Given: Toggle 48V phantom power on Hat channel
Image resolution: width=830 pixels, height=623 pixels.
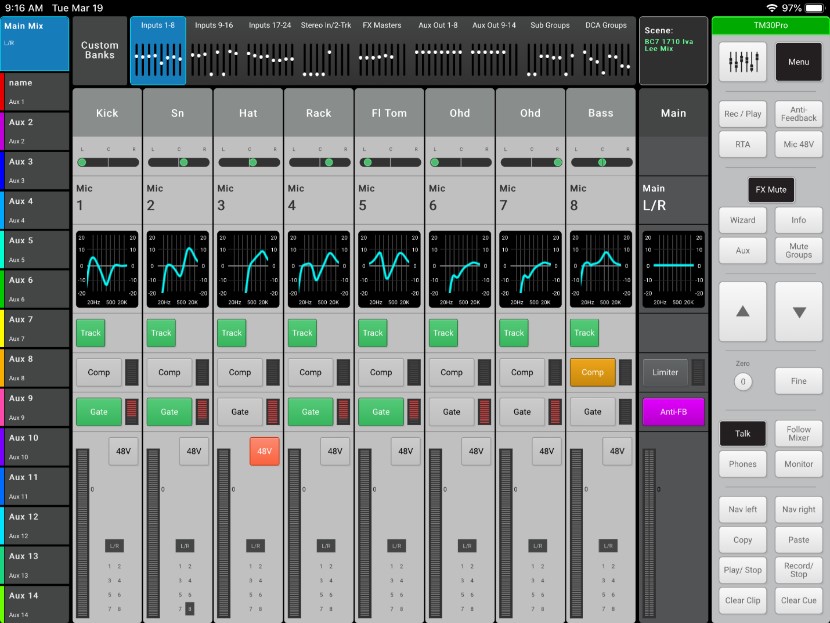Looking at the screenshot, I should [x=264, y=451].
